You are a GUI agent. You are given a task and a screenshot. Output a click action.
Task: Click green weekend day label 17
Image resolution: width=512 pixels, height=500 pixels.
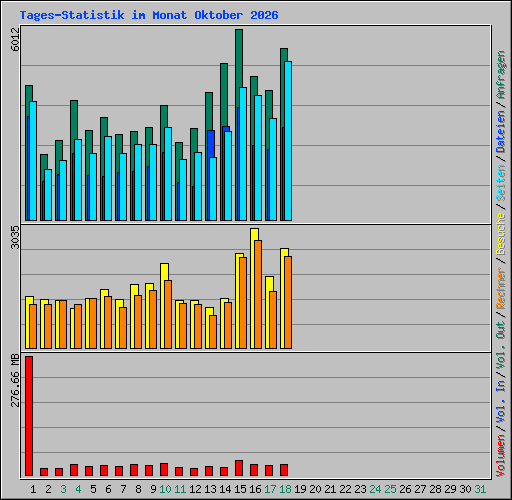coord(270,489)
